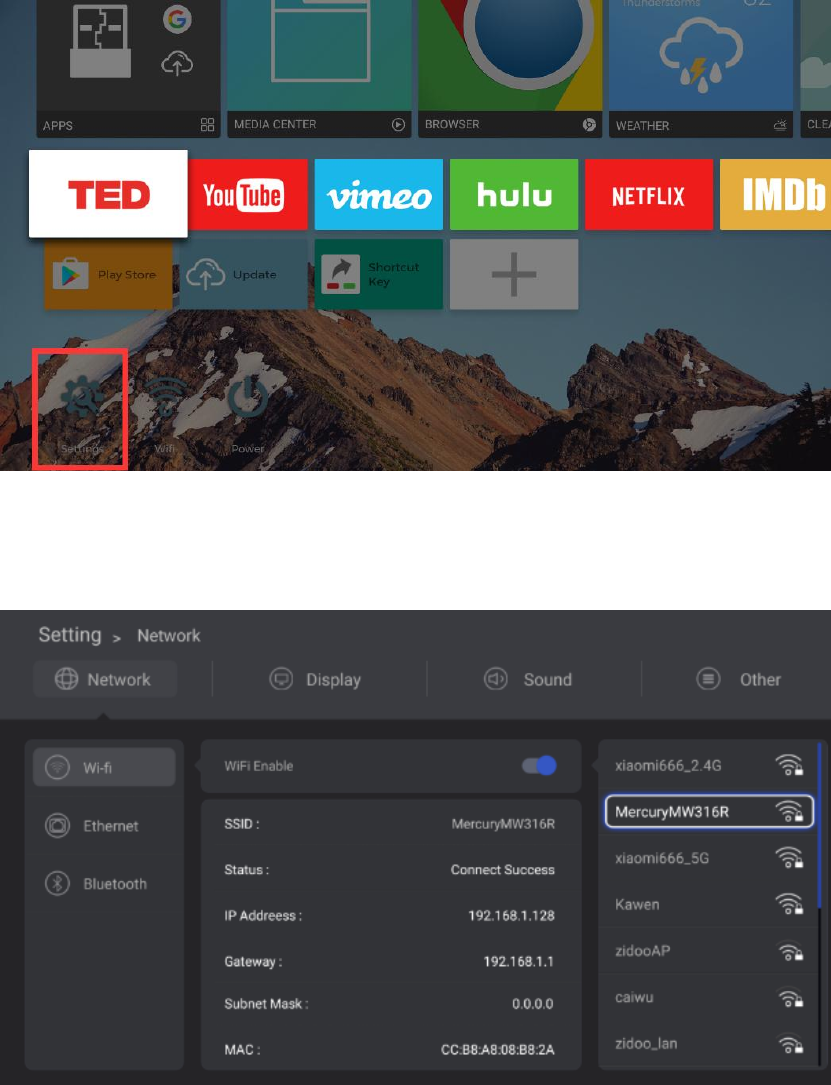
Task: Select the MercuryMW316R network entry
Action: tap(709, 811)
